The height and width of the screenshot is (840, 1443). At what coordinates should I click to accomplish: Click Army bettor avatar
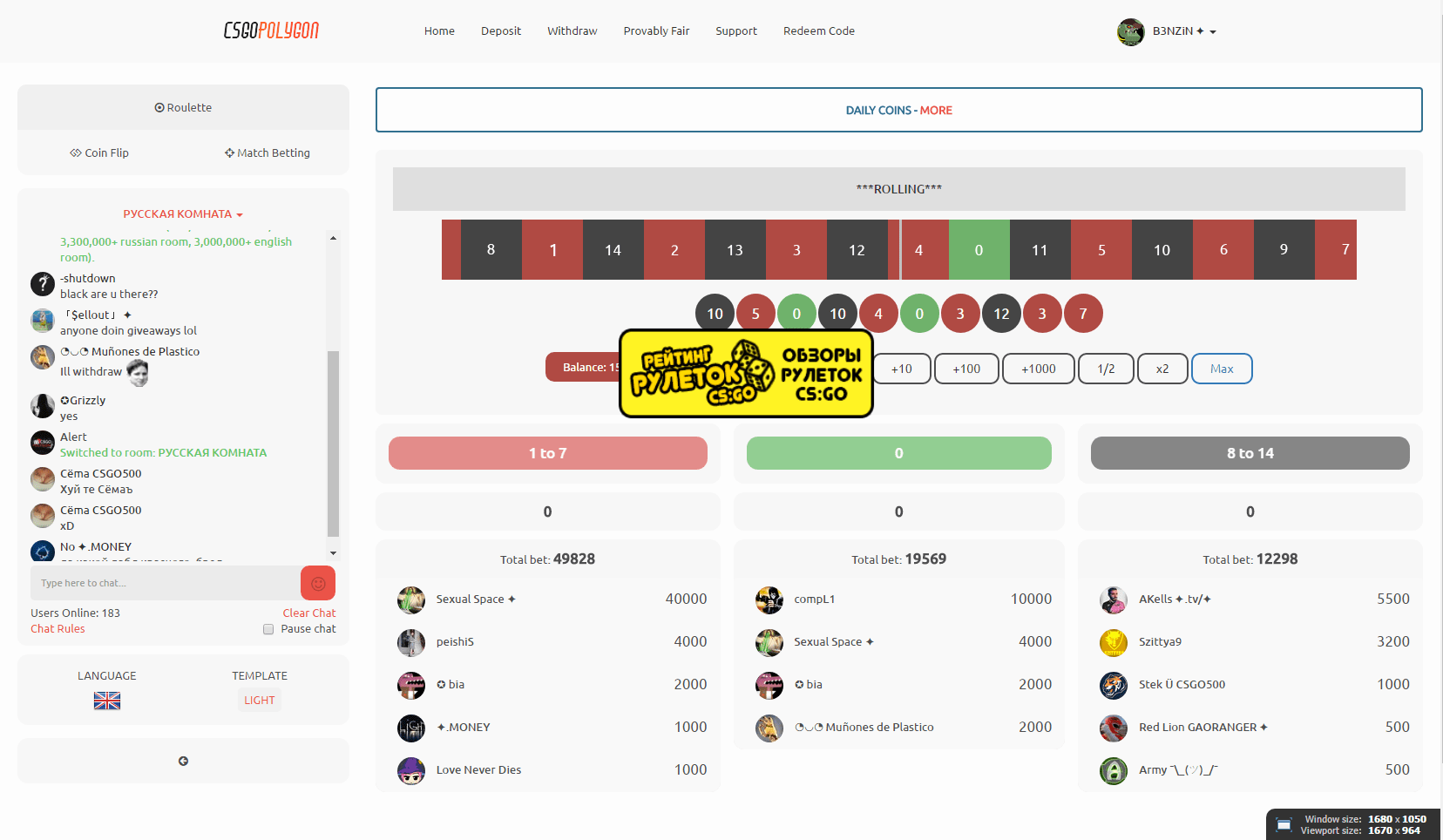click(x=1114, y=770)
